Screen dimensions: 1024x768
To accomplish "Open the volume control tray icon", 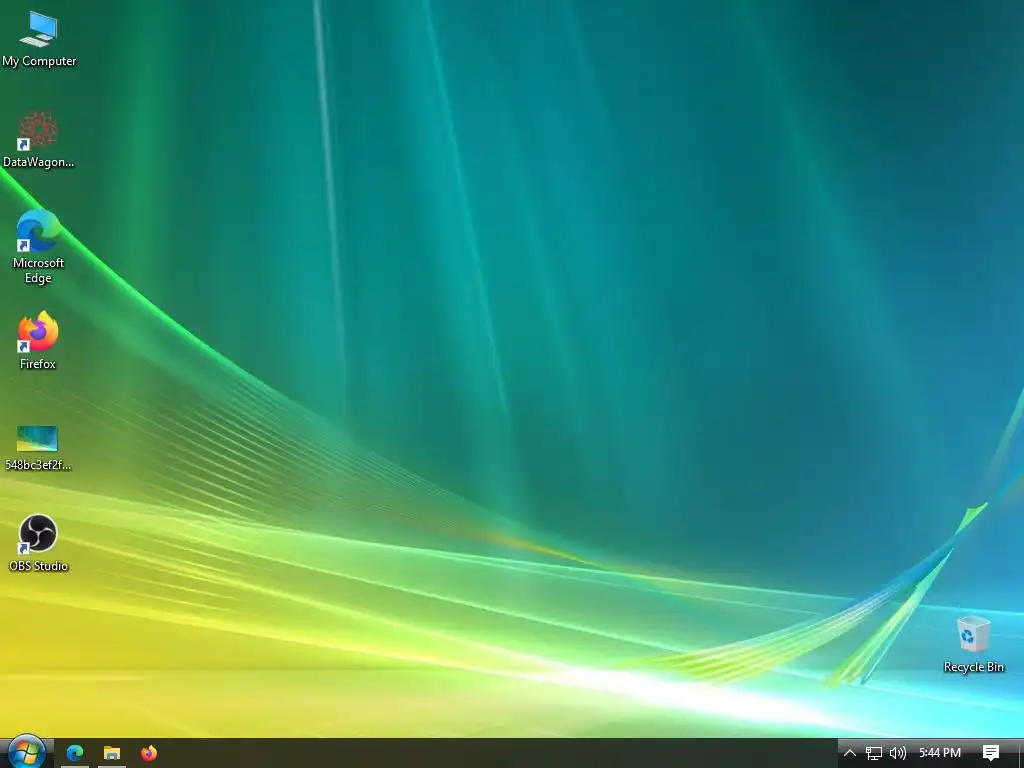I will [898, 753].
